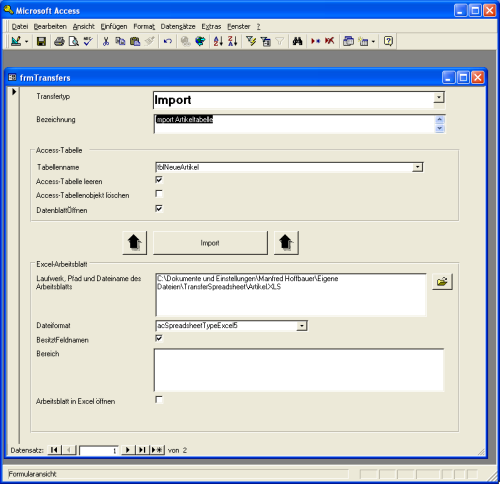
Task: Expand the Dateiformat combo box
Action: click(302, 326)
